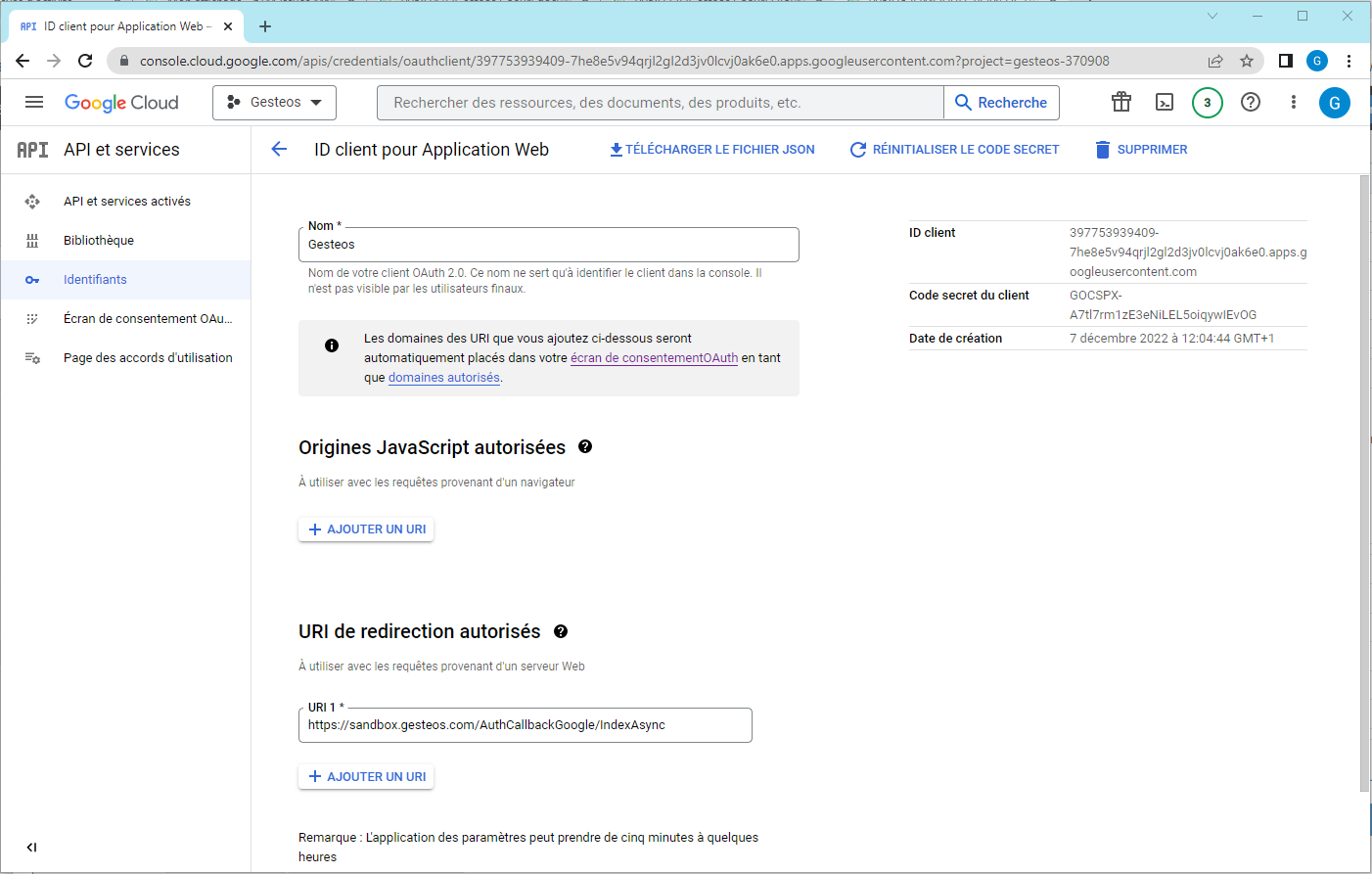The width and height of the screenshot is (1372, 874).
Task: Activate Cloud Shell terminal icon
Action: click(1165, 103)
